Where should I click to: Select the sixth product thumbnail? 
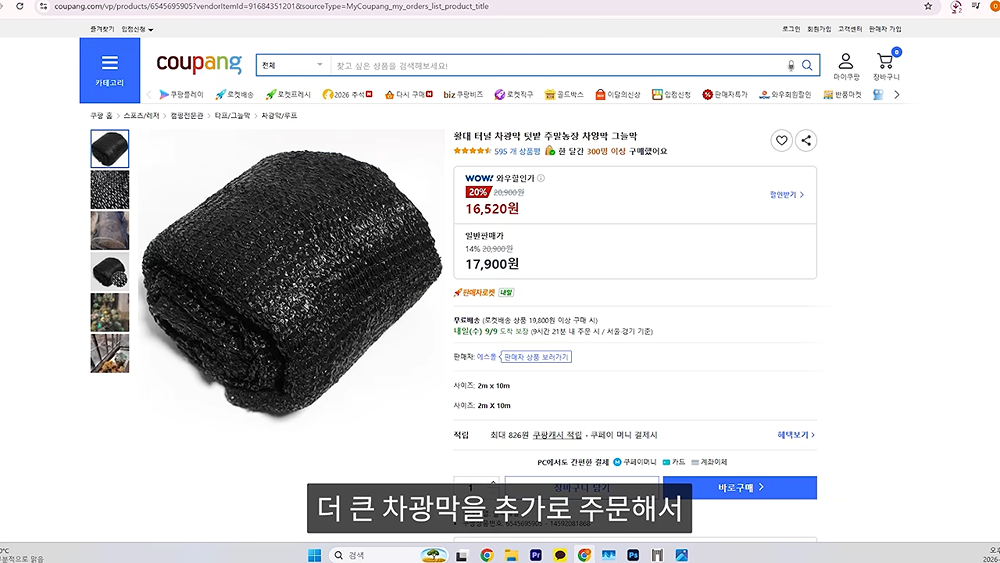pyautogui.click(x=110, y=353)
